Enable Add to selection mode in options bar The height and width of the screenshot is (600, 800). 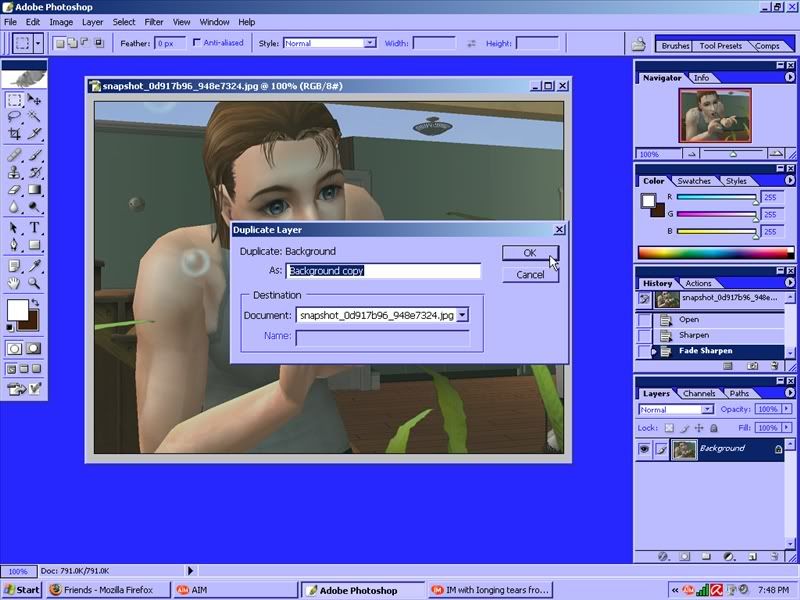[72, 43]
